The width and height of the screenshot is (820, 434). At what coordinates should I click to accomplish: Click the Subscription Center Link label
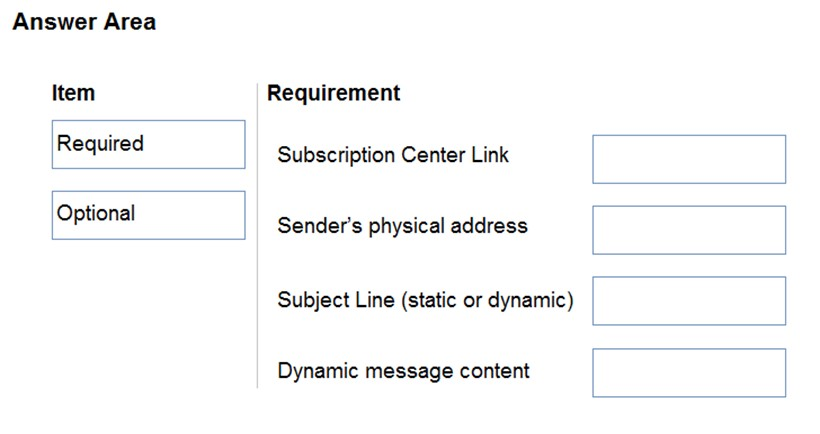(393, 155)
